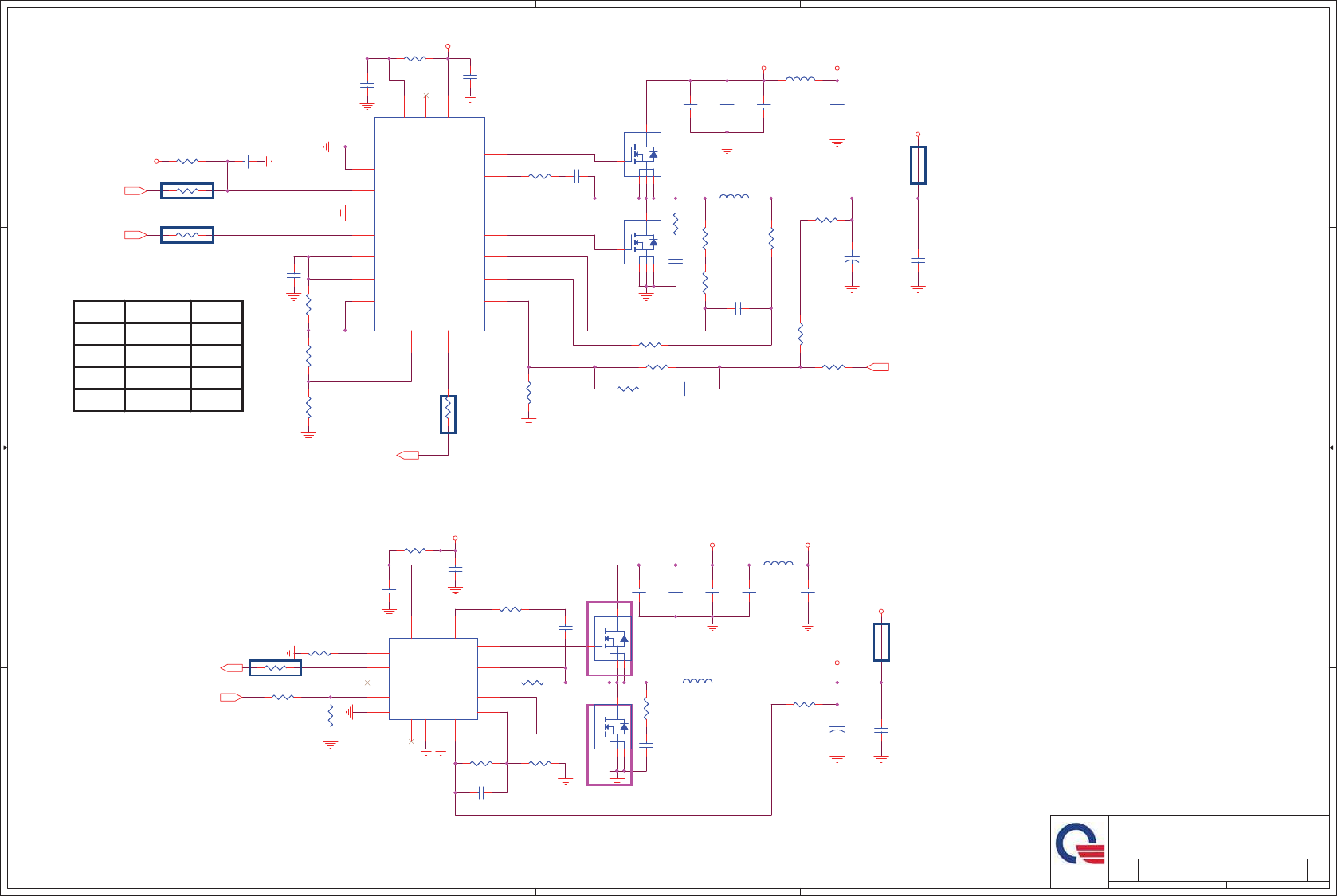Click the lower blue-boxed resistor left of large IC
The image size is (1337, 896).
pyautogui.click(x=187, y=235)
